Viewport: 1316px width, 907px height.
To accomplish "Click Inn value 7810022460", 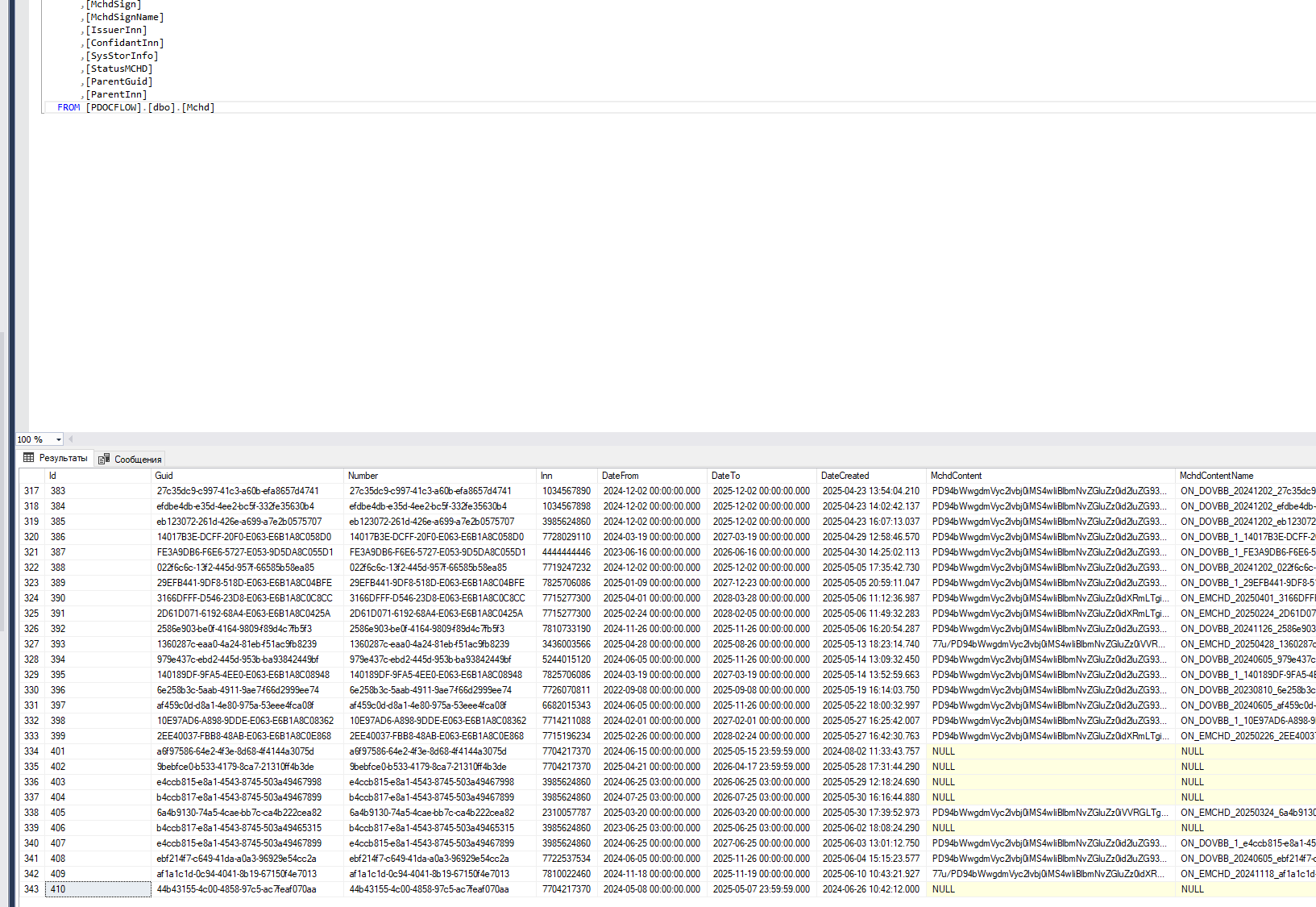I will (x=568, y=874).
